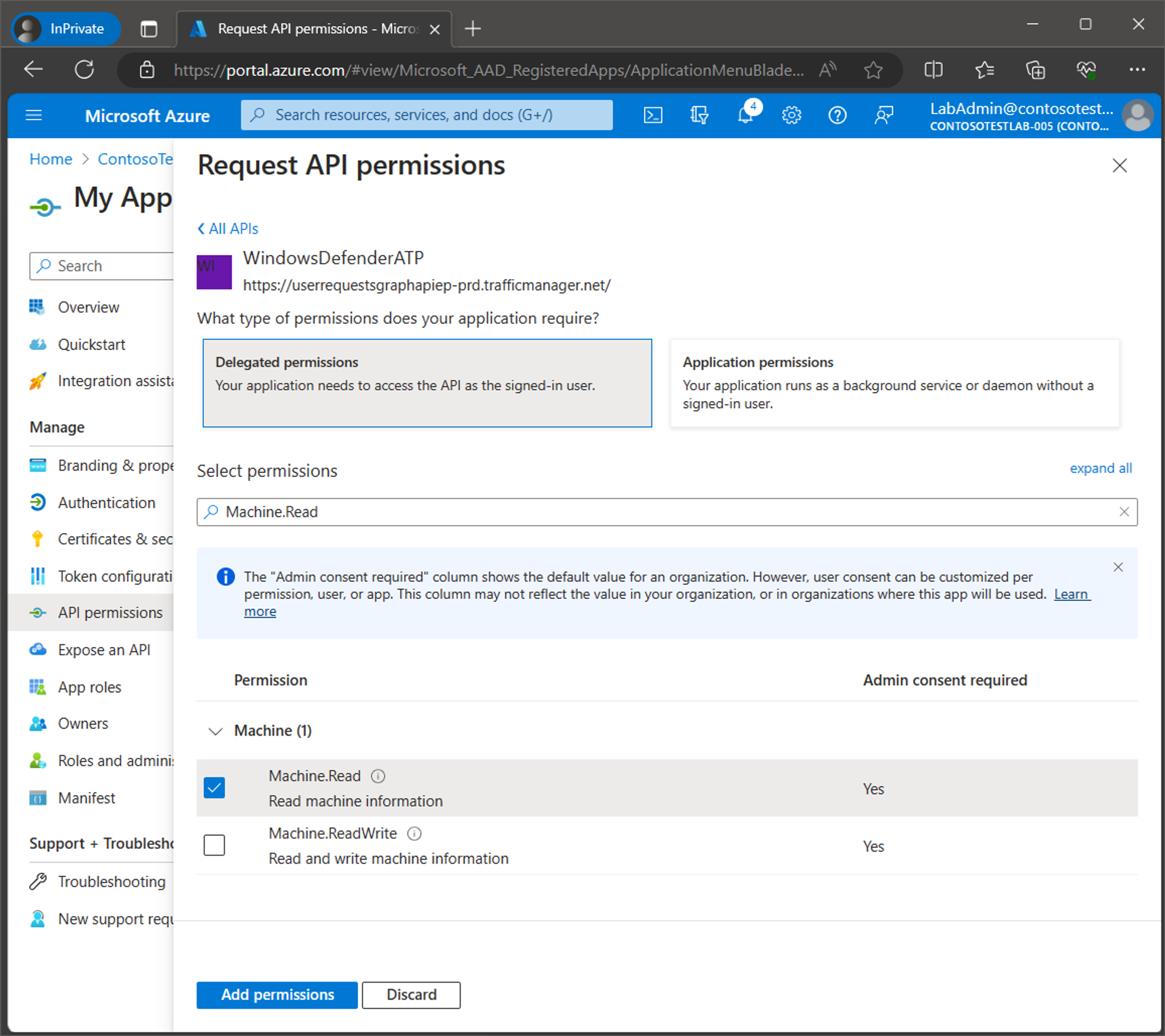
Task: Click Add permissions button
Action: tap(277, 995)
